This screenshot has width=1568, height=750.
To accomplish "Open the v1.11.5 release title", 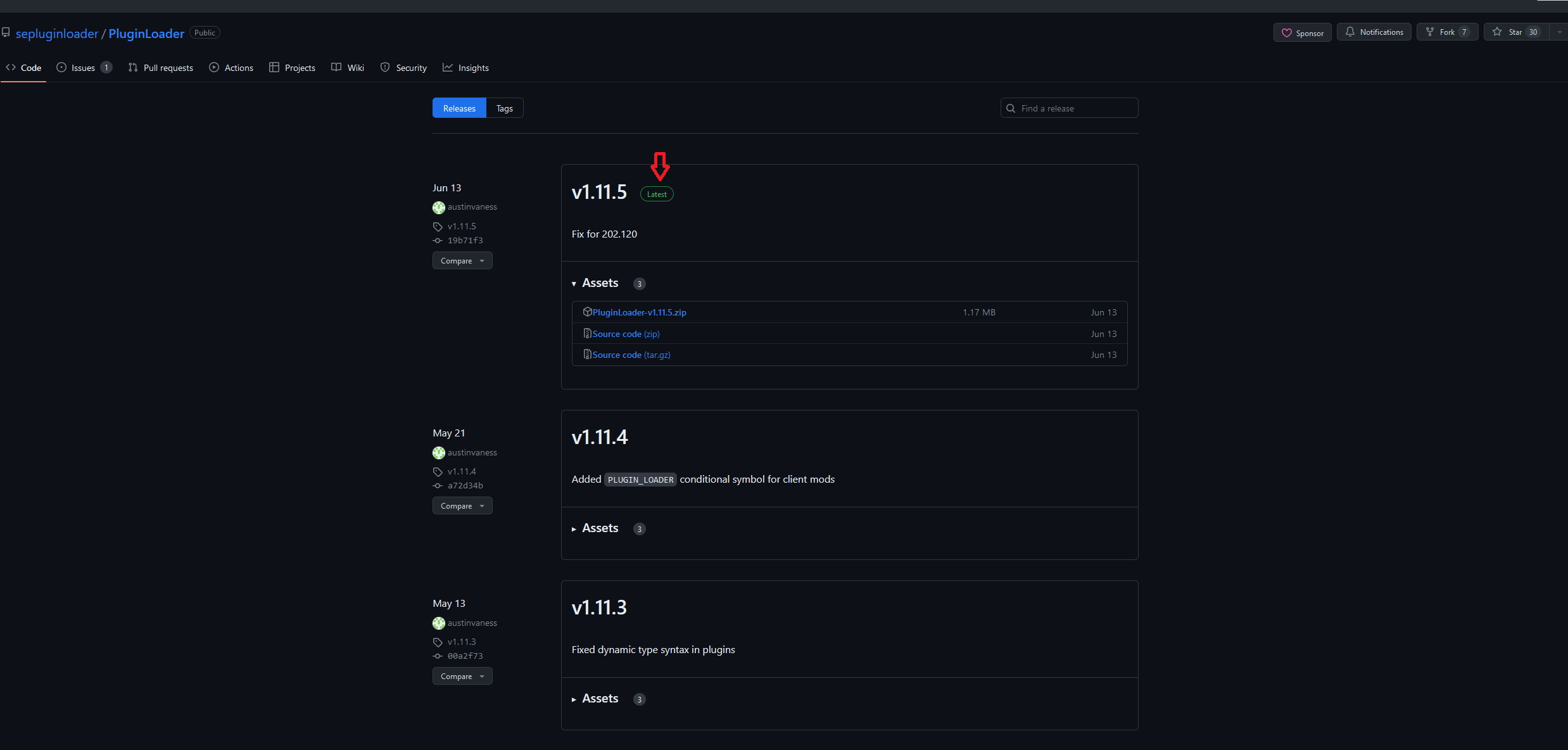I will 599,192.
